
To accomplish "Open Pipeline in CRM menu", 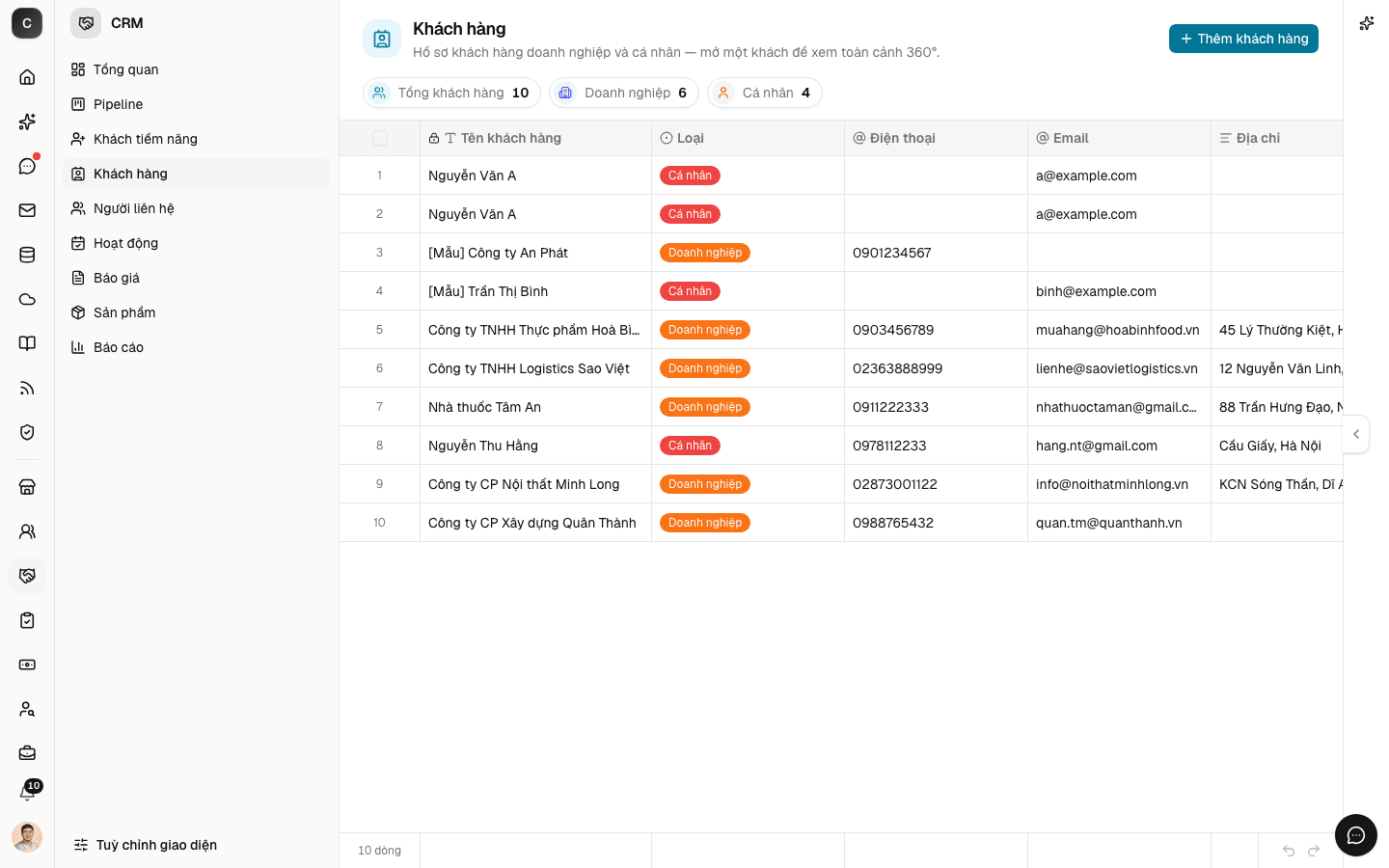I will pyautogui.click(x=197, y=104).
